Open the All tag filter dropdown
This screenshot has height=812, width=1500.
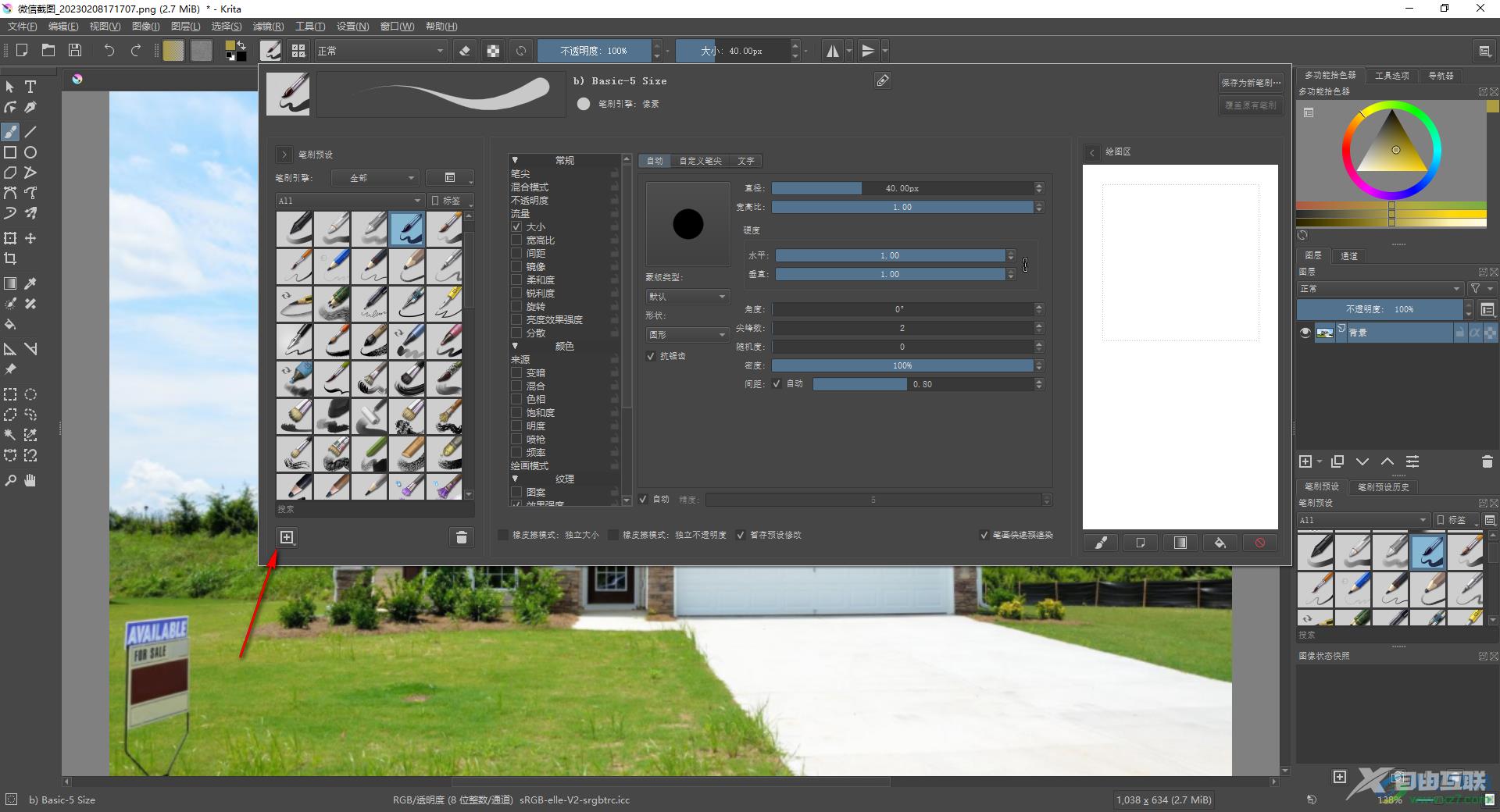(x=349, y=201)
